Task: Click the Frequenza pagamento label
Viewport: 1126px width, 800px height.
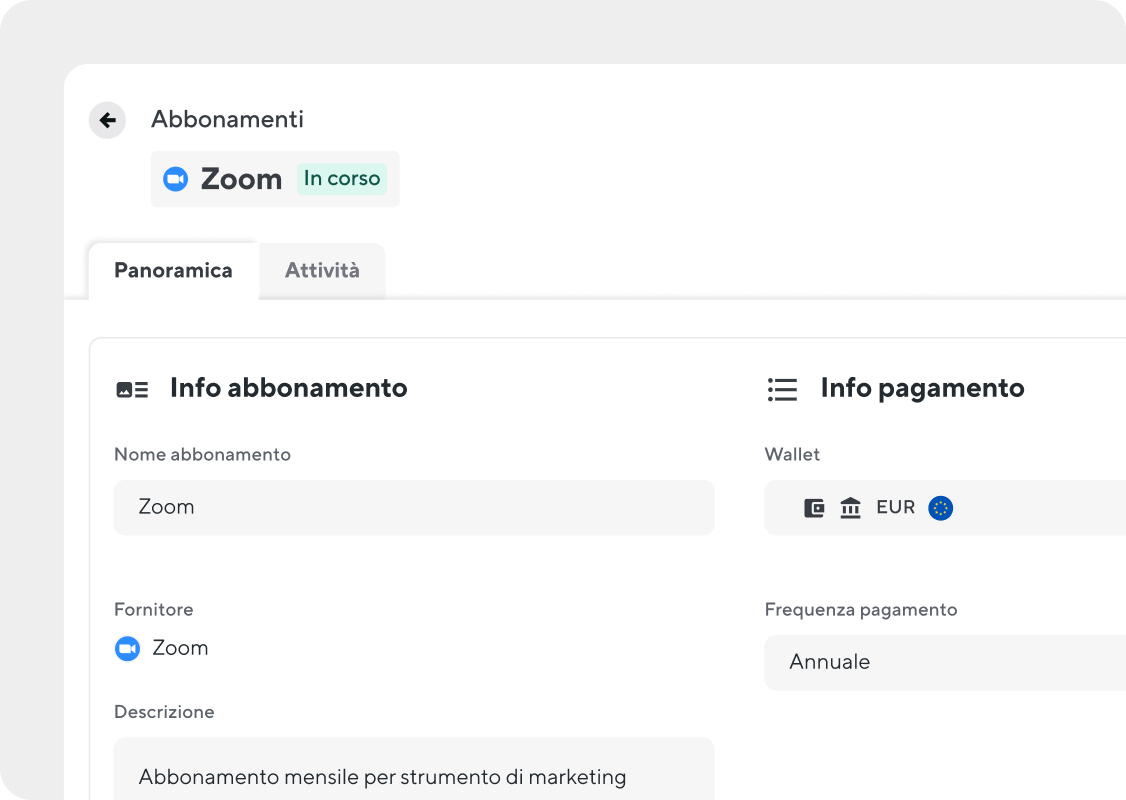Action: (x=861, y=610)
